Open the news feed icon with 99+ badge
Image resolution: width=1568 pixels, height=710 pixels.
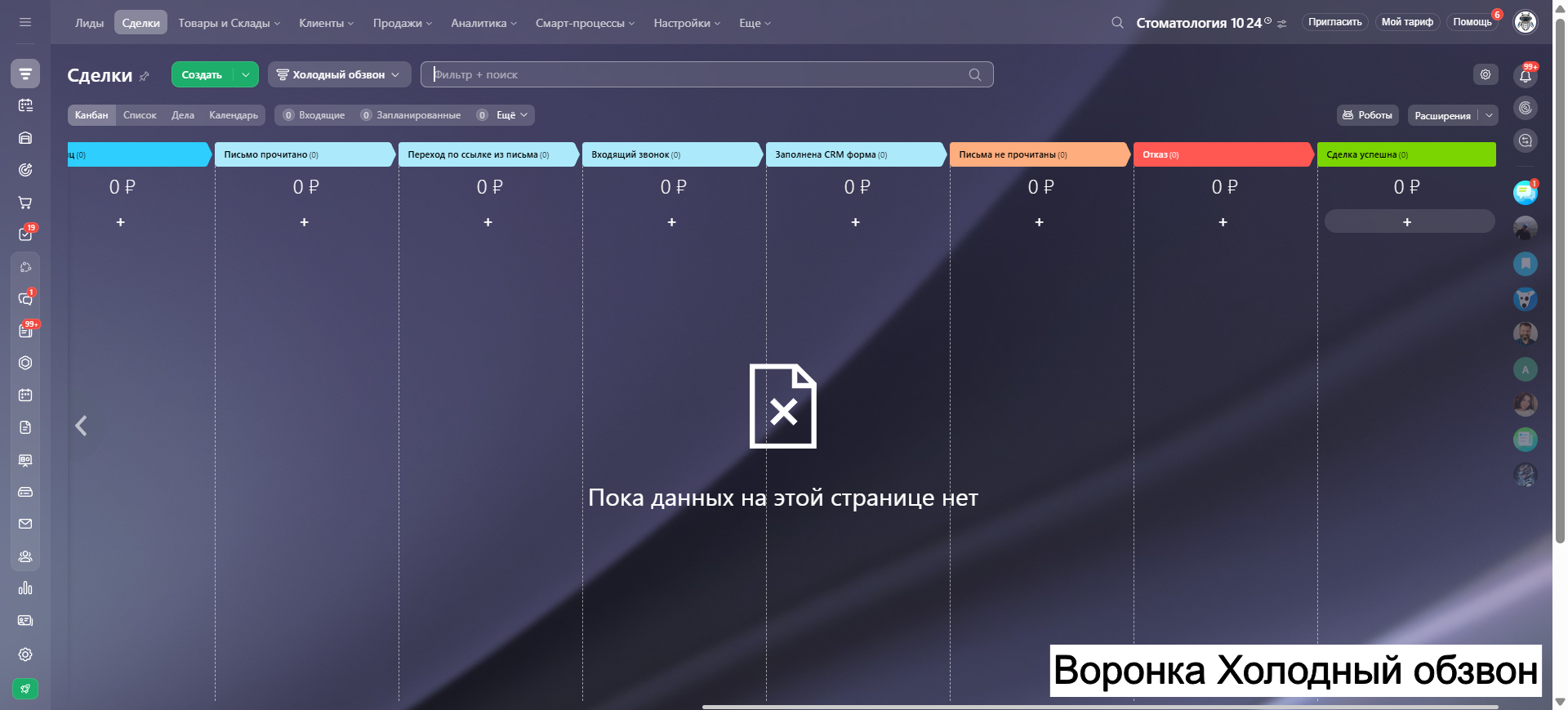coord(25,331)
